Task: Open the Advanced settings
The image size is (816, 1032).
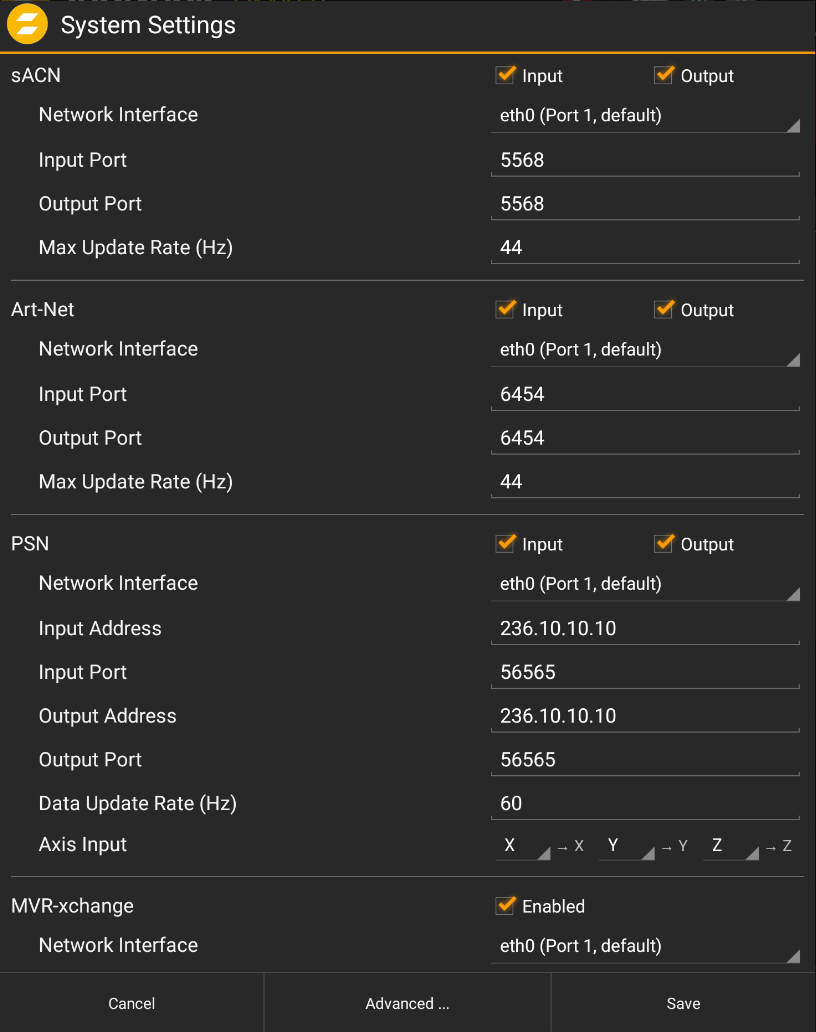Action: tap(407, 1003)
